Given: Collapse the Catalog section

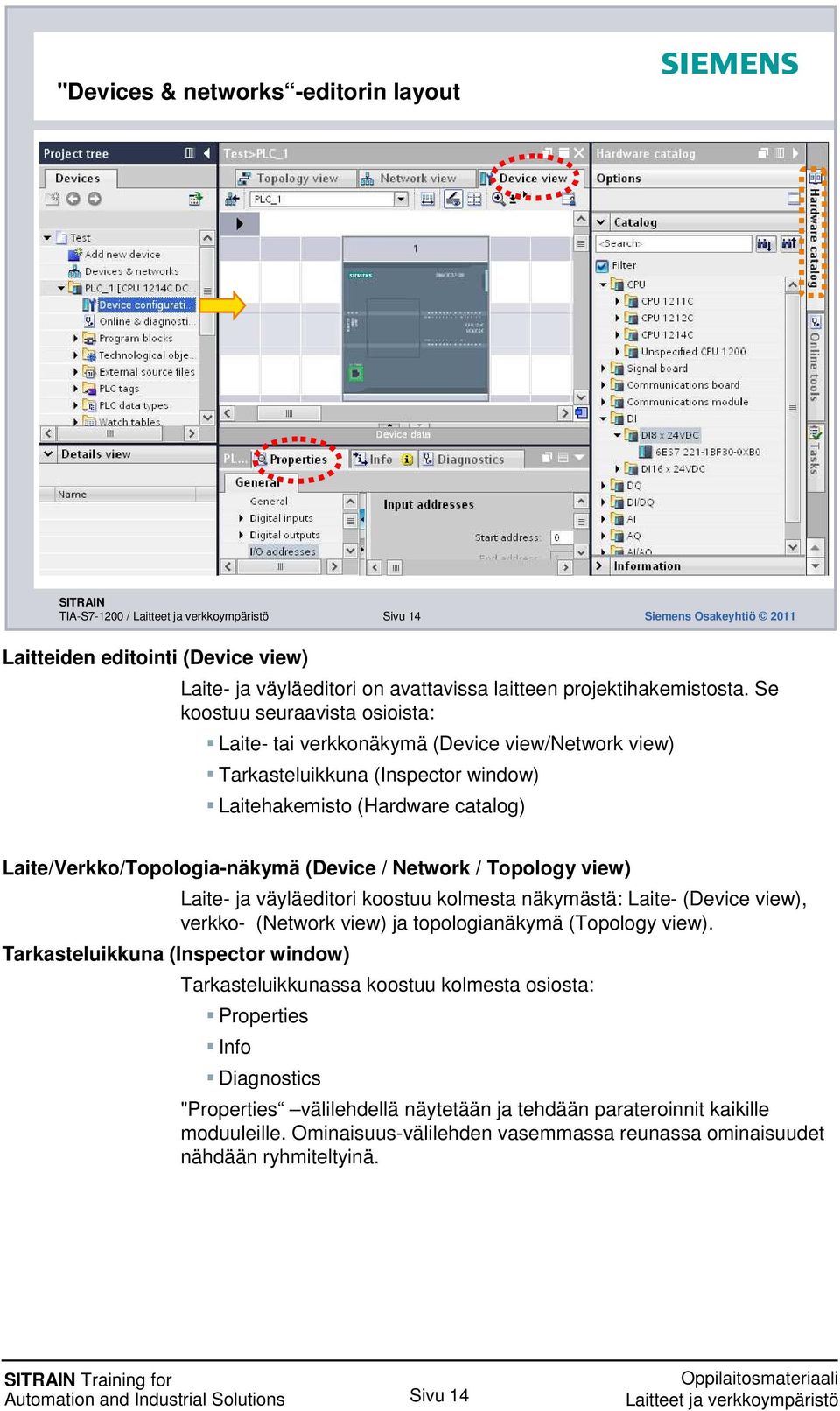Looking at the screenshot, I should (x=601, y=222).
